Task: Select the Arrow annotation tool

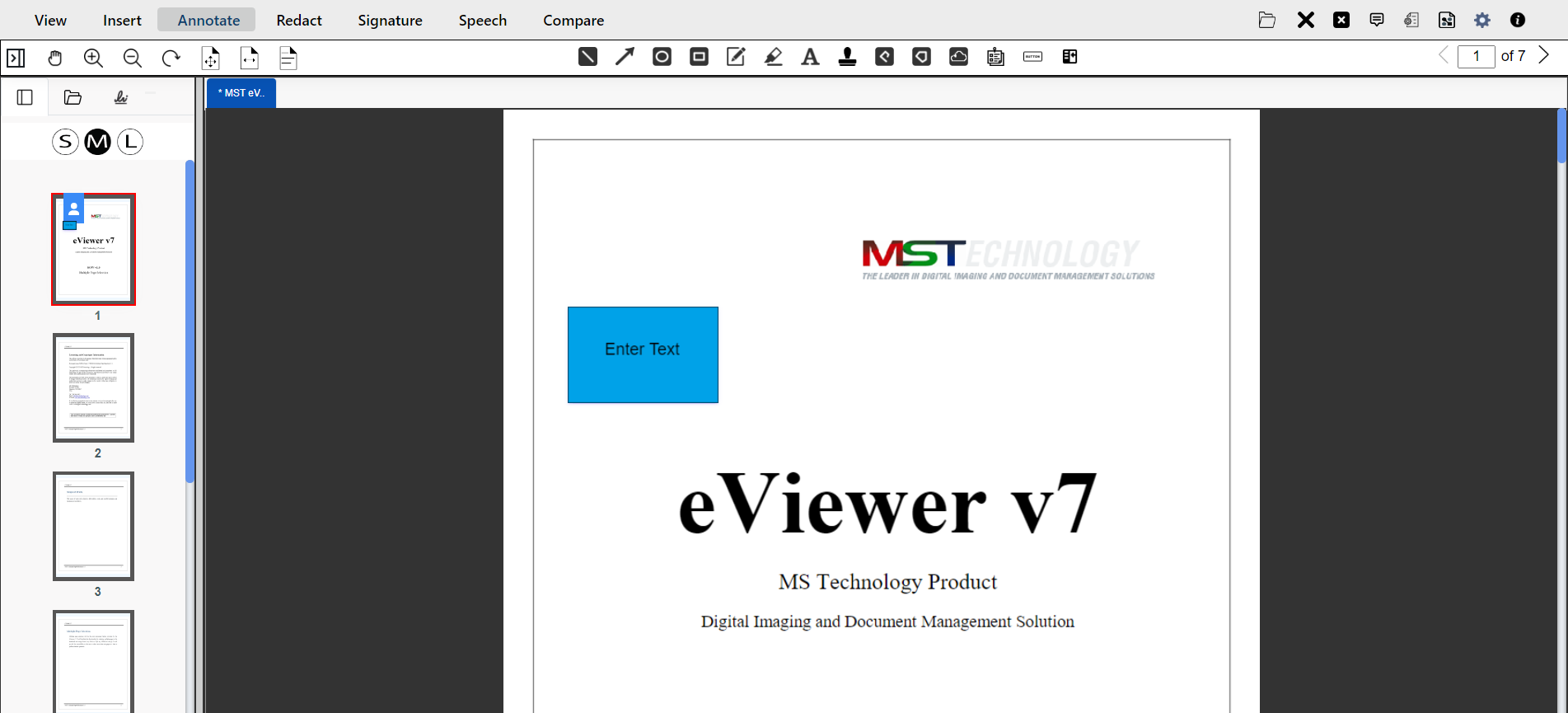Action: [x=625, y=57]
